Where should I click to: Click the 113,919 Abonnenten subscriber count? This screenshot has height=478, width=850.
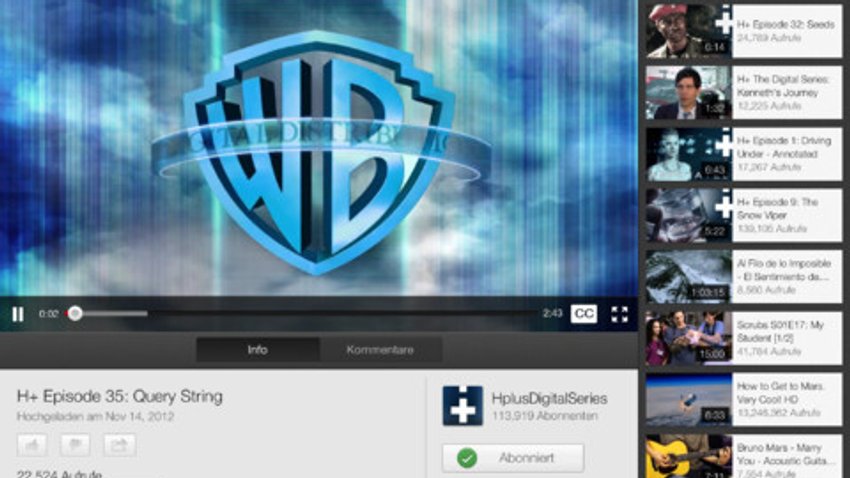(545, 416)
